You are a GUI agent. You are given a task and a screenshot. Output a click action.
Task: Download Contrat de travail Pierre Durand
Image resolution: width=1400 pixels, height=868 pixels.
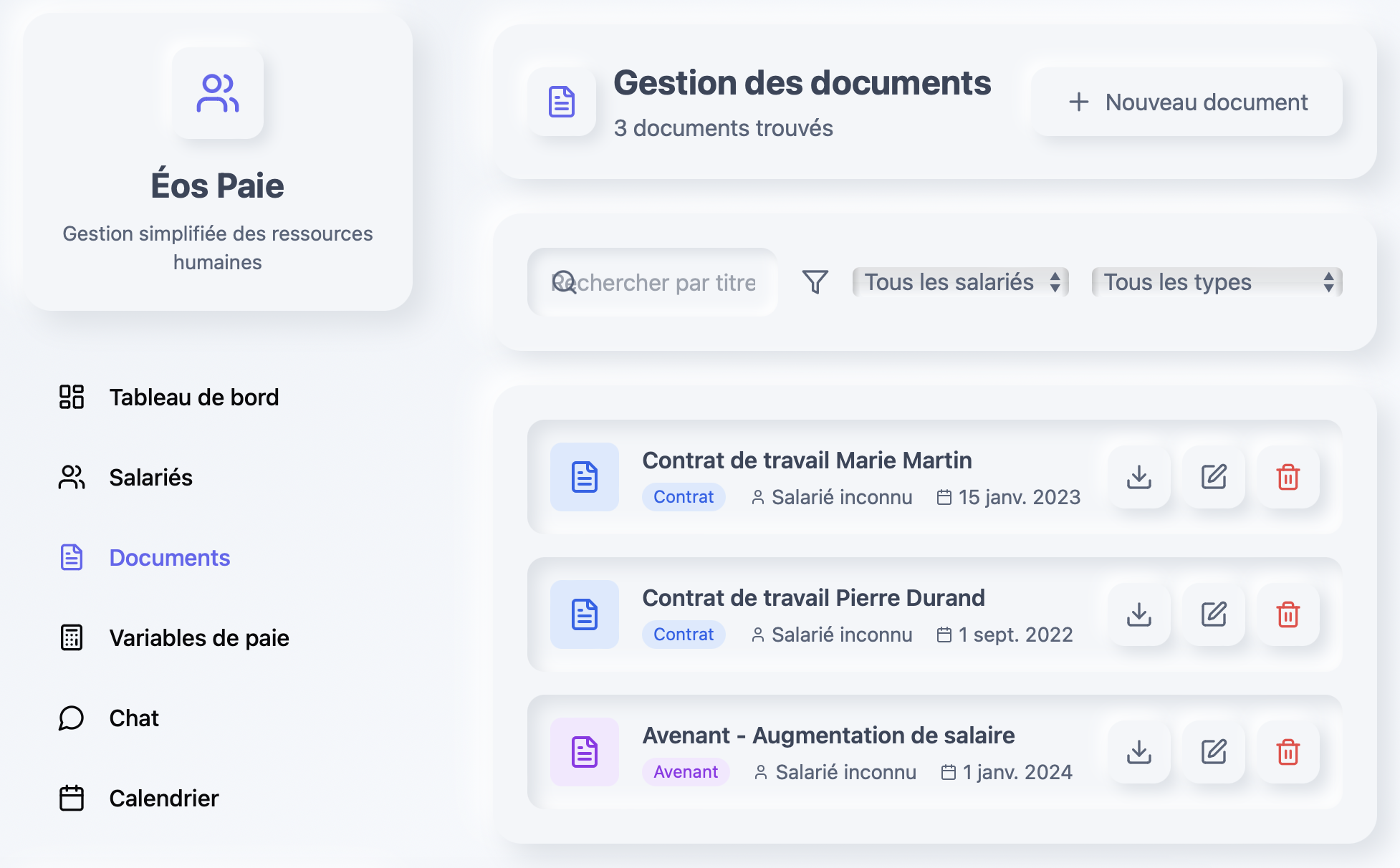point(1139,614)
